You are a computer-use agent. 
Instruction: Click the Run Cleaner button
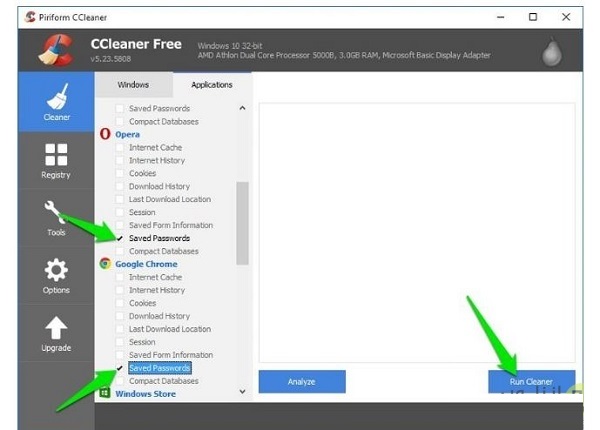click(x=531, y=381)
